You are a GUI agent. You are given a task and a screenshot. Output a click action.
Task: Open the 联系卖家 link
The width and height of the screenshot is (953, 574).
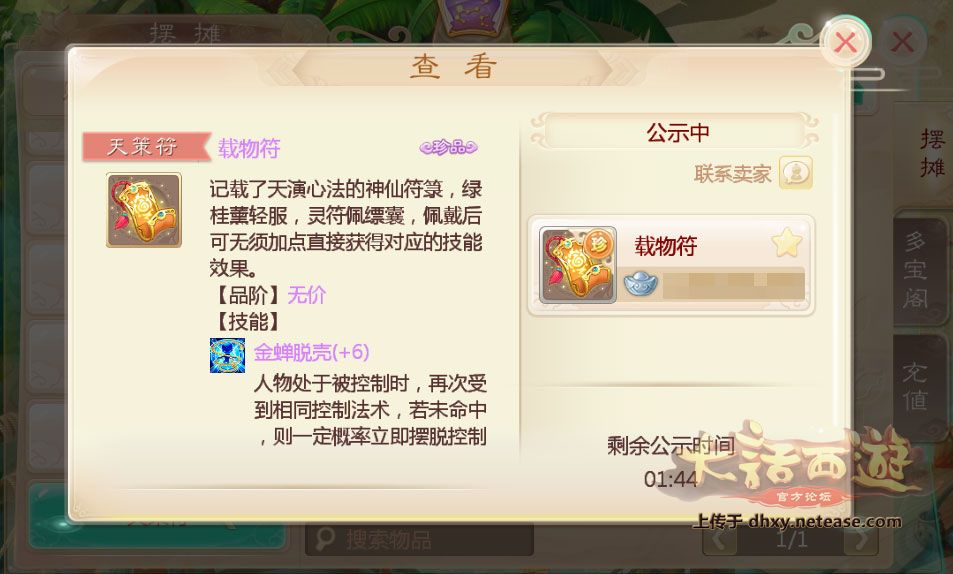[732, 174]
